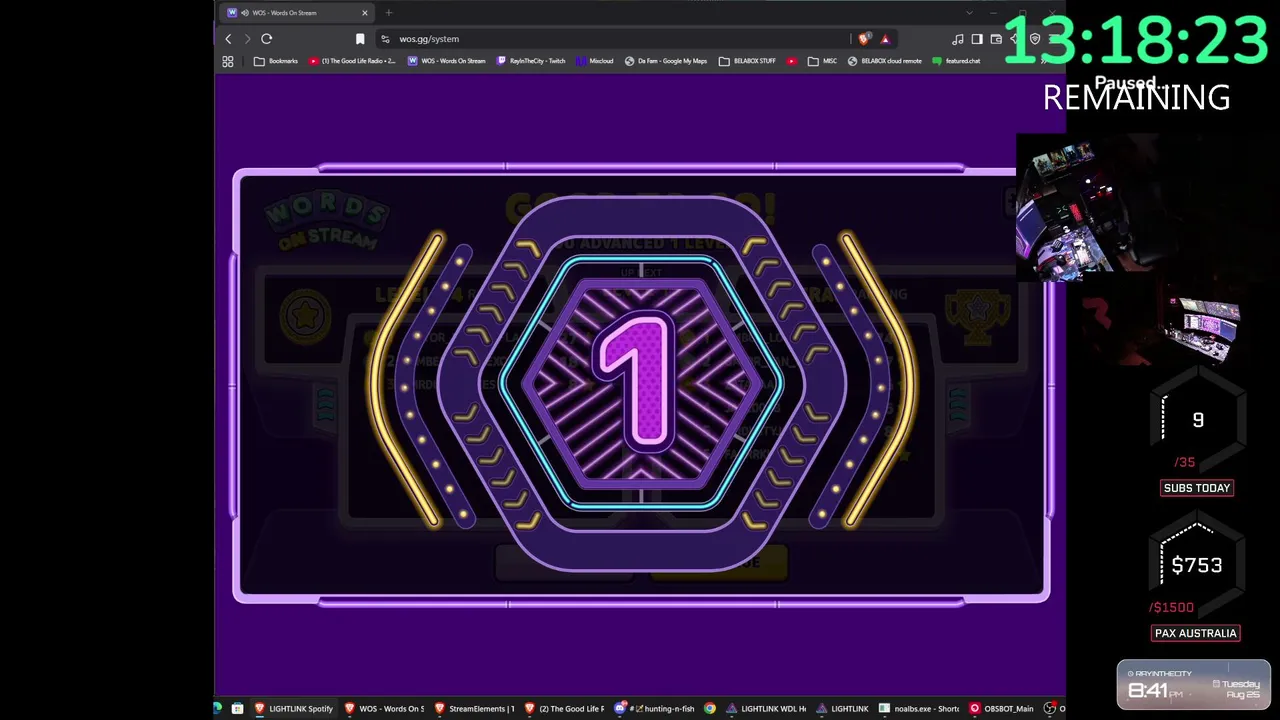Viewport: 1280px width, 720px height.
Task: Click the Microsoft Edge taskbar icon
Action: coord(218,709)
